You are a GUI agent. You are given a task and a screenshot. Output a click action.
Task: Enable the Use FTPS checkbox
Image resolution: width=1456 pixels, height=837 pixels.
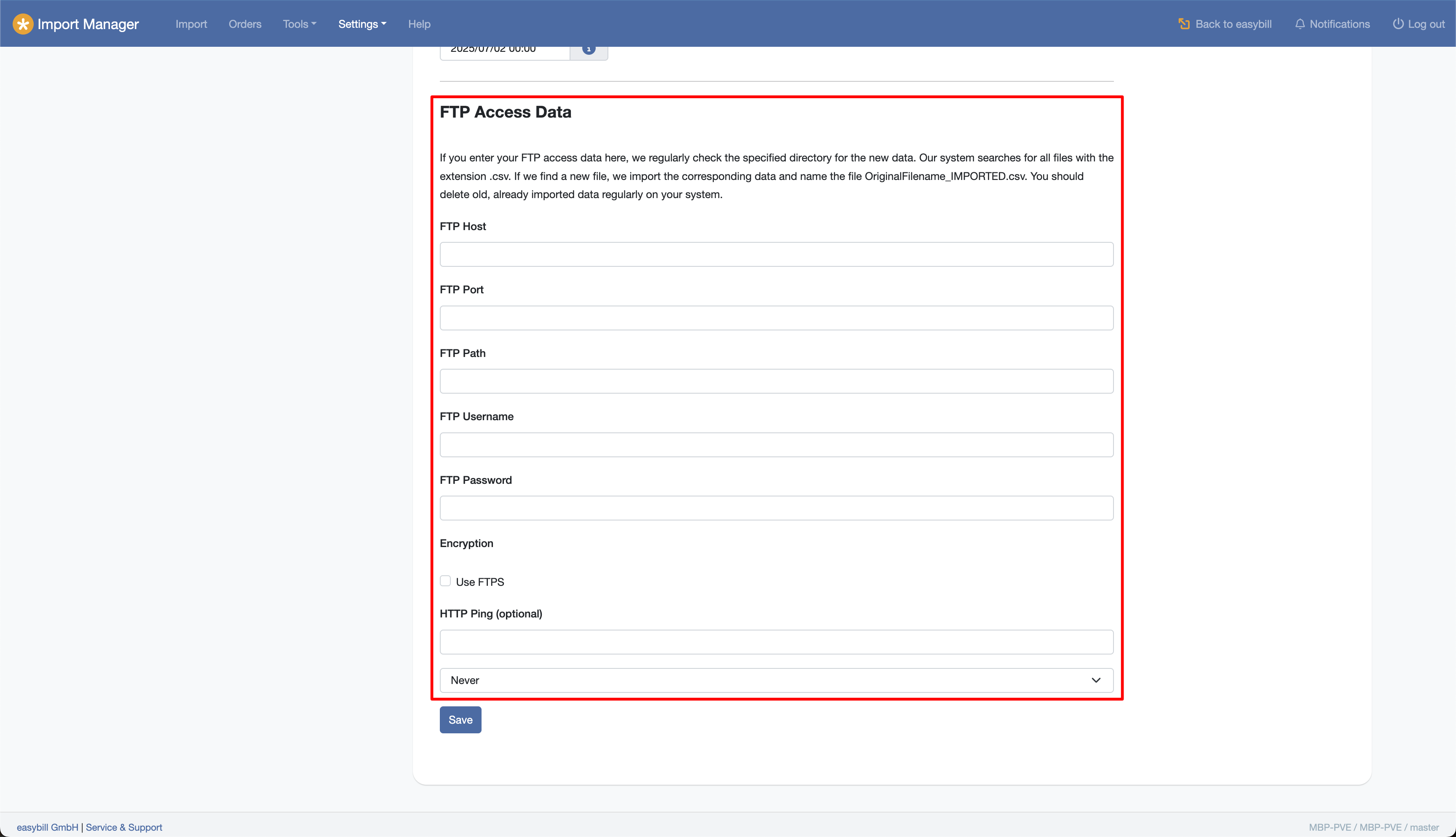[445, 581]
